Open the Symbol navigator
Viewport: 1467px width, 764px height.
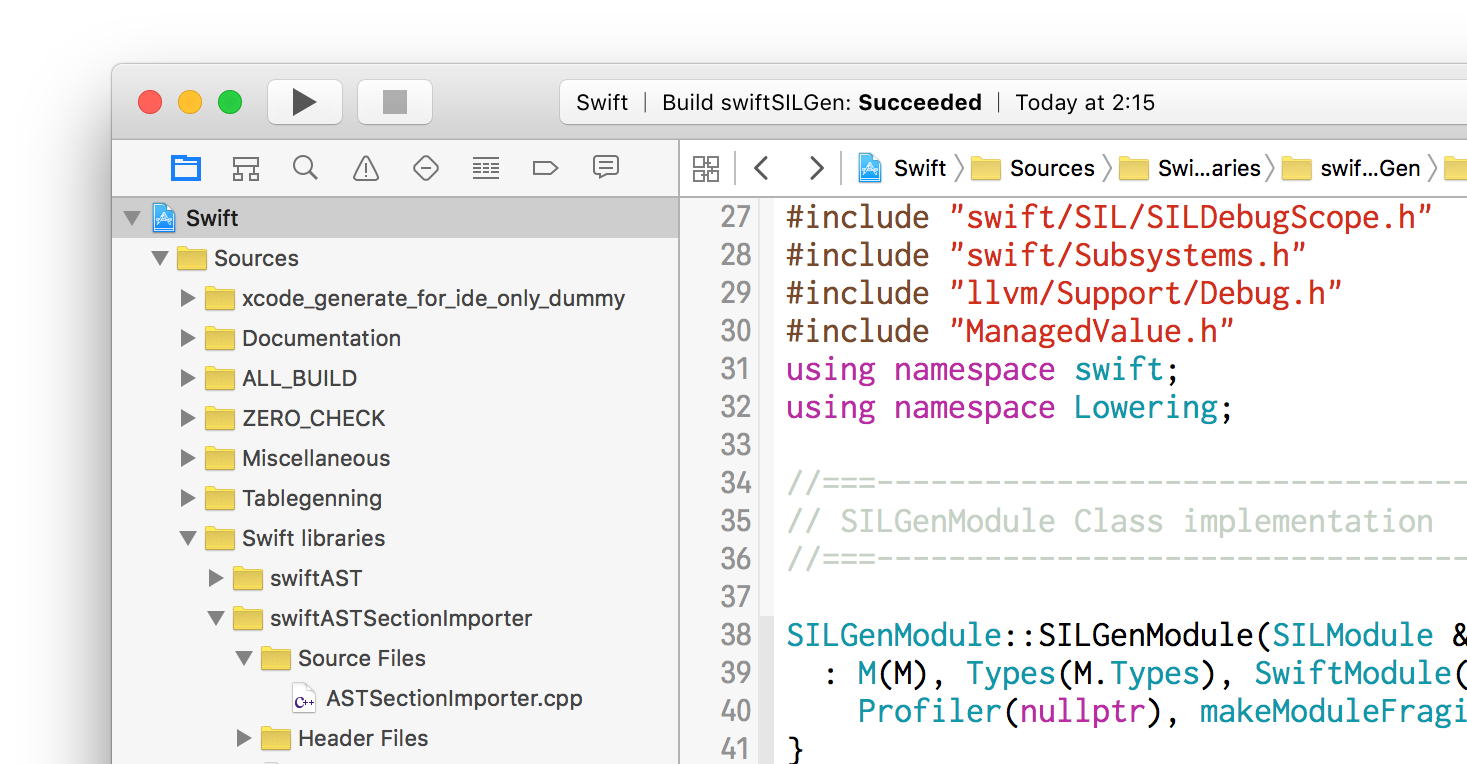[x=246, y=168]
